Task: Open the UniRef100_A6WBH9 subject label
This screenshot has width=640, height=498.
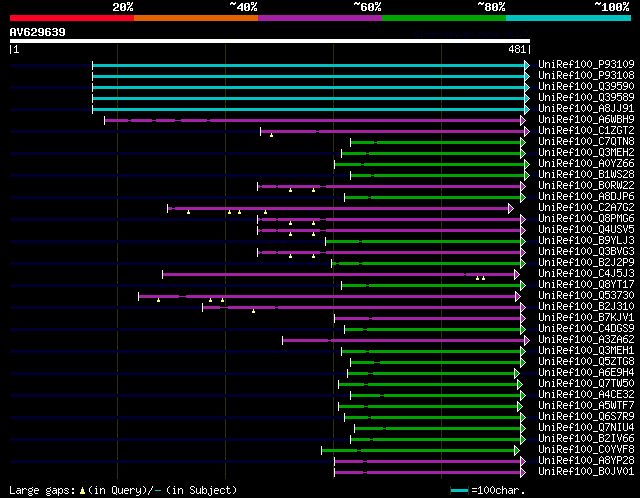Action: (586, 120)
